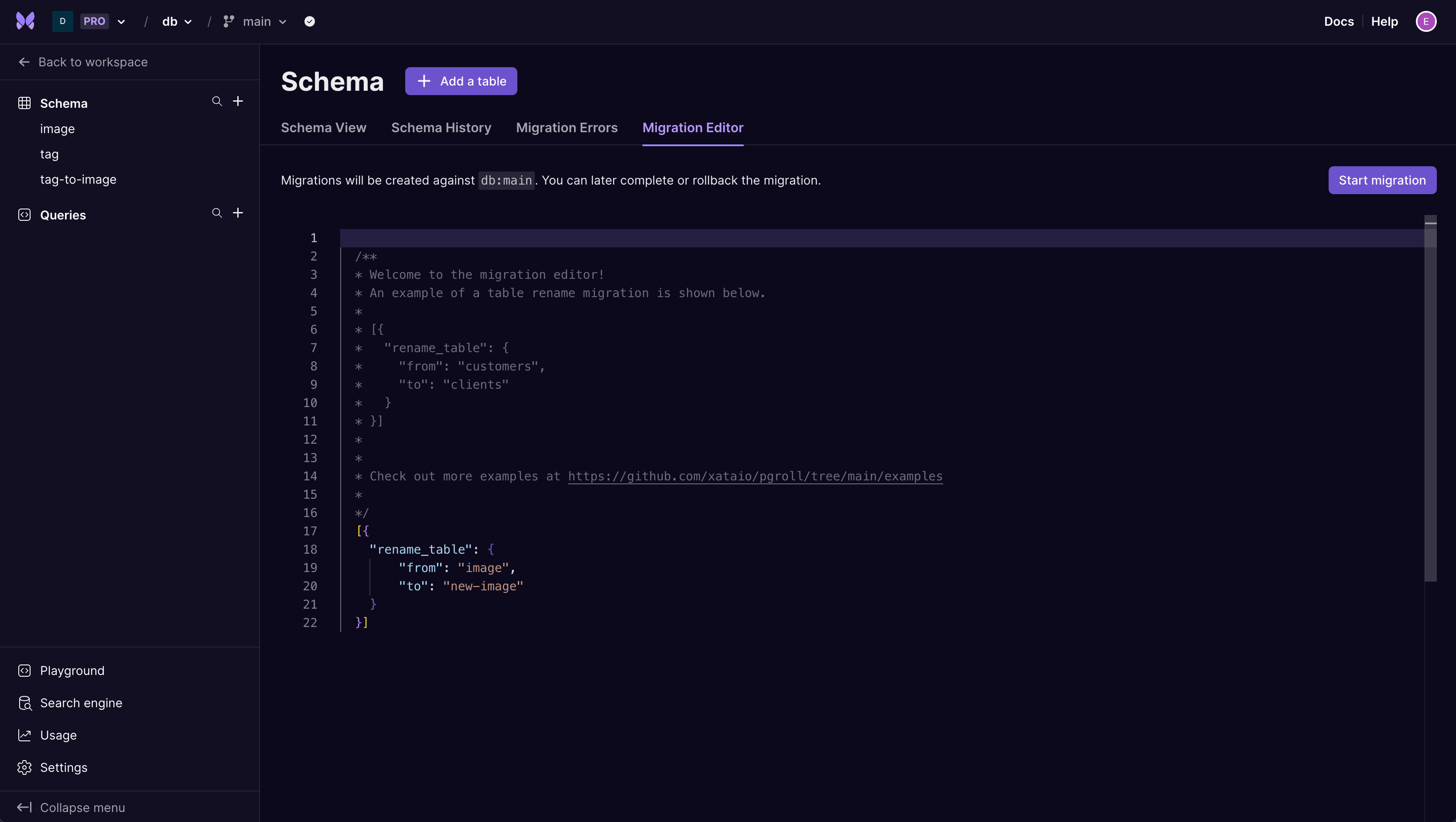The width and height of the screenshot is (1456, 822).
Task: Click the branch icon beside main
Action: point(229,21)
